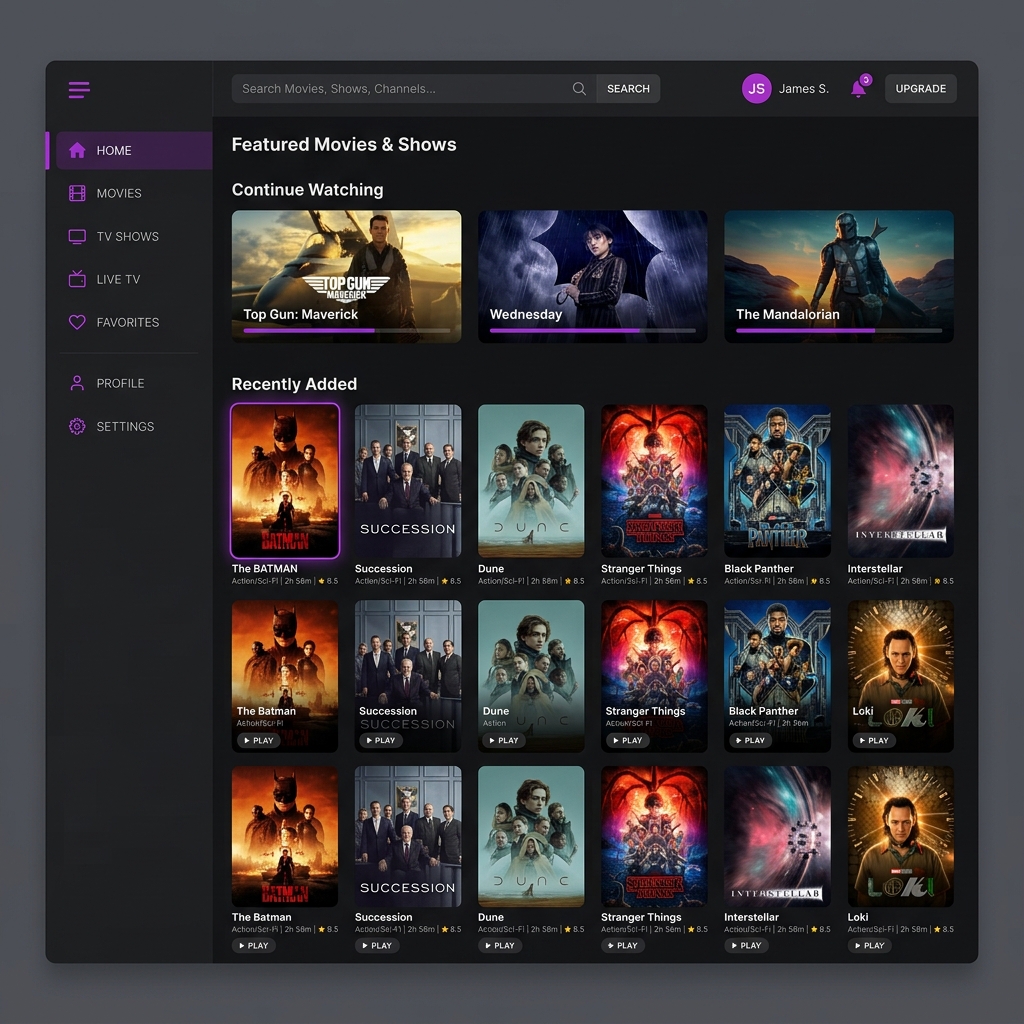Play Succession in second row overlay
Image resolution: width=1024 pixels, height=1024 pixels.
(x=381, y=741)
